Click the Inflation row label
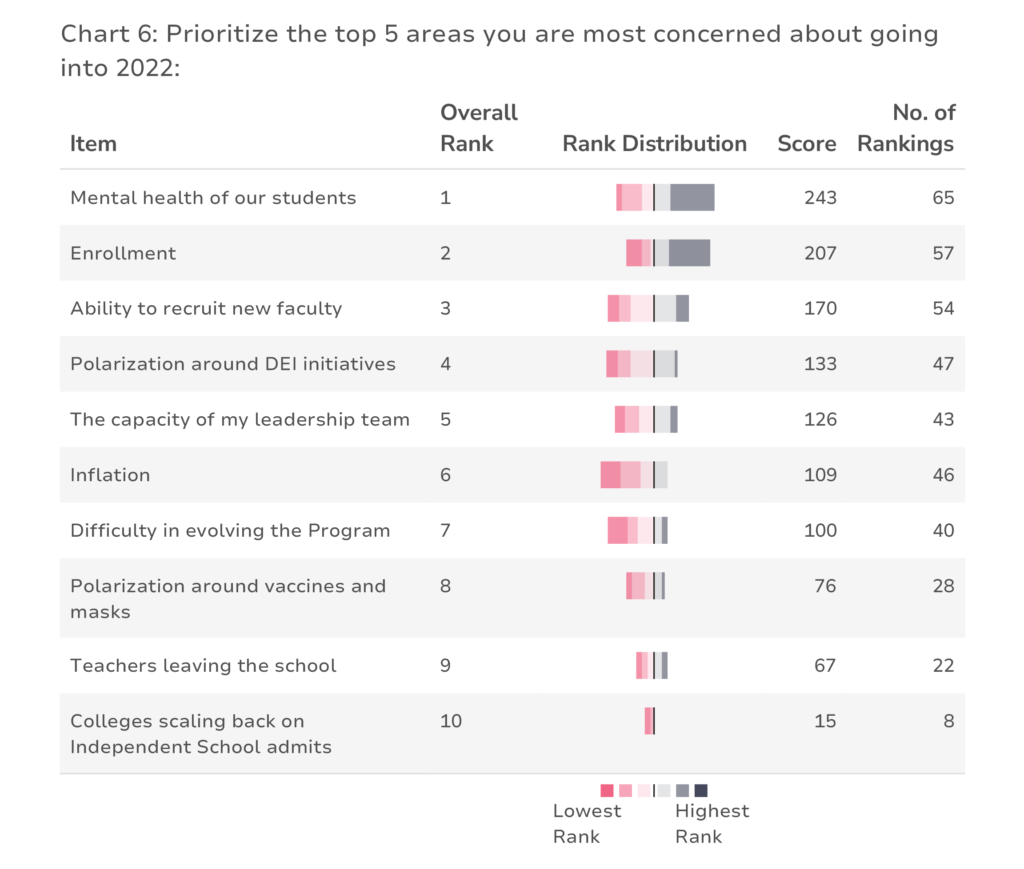This screenshot has width=1024, height=869. pos(110,475)
